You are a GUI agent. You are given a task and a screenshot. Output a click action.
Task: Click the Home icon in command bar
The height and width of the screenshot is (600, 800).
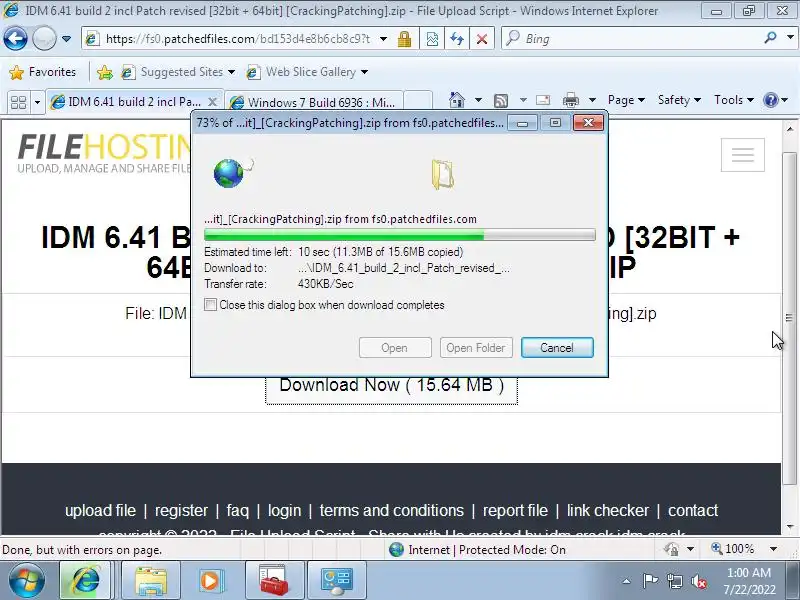[x=457, y=100]
